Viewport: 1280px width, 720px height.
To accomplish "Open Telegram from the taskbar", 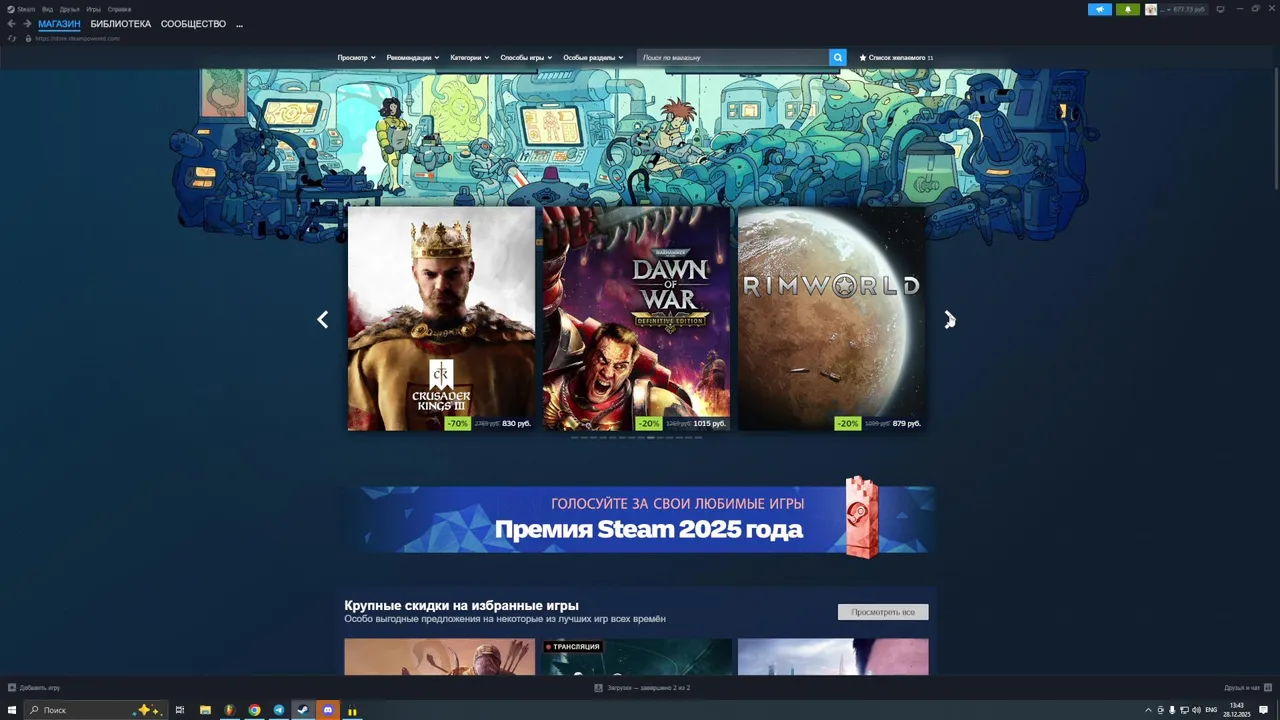I will coord(279,710).
